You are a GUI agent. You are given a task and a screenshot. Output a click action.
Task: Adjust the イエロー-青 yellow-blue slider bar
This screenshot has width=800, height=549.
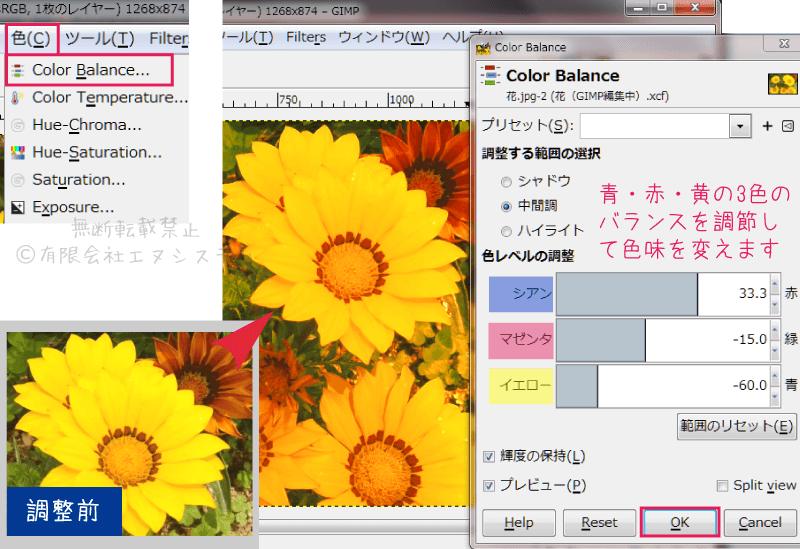click(x=662, y=386)
